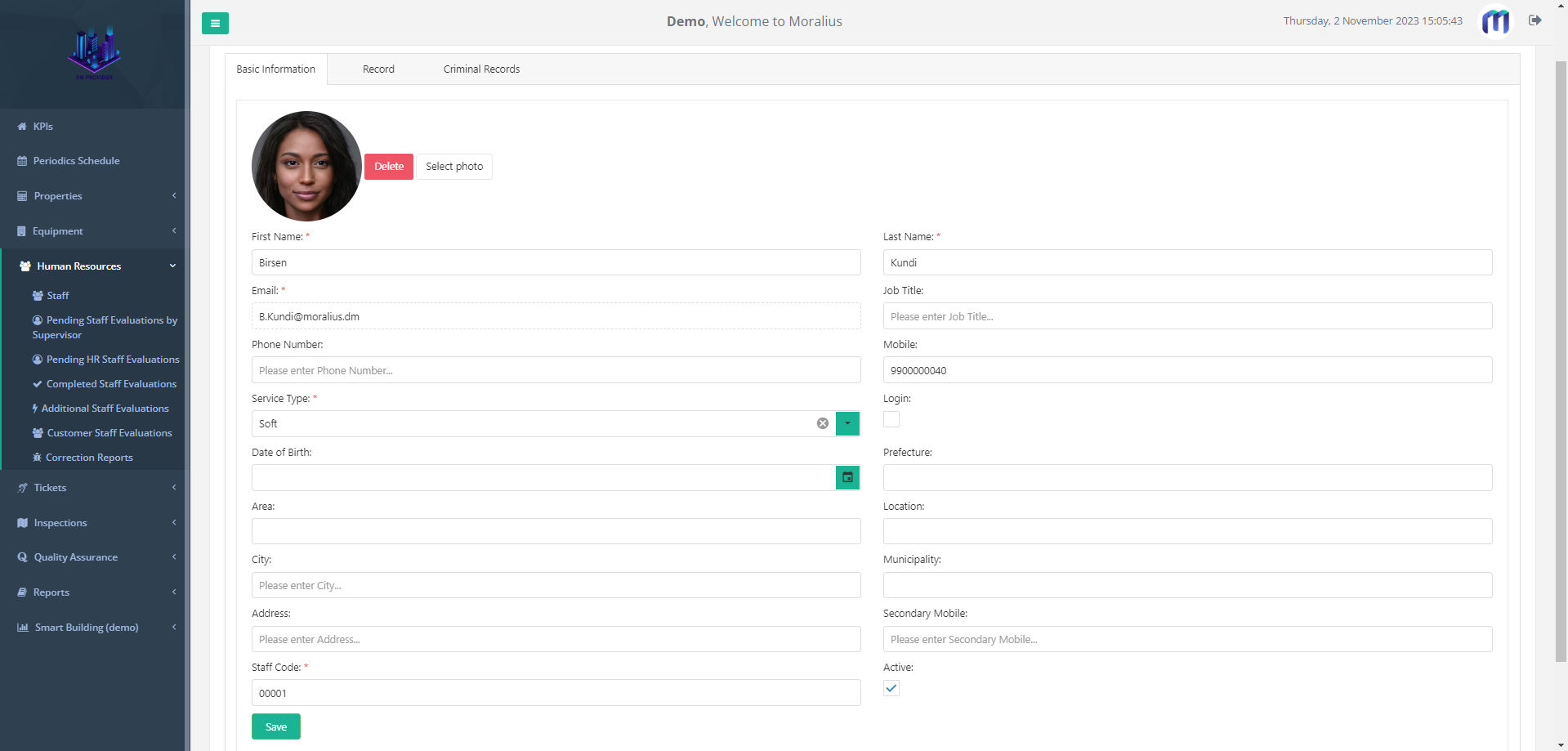Click the Email input field
The width and height of the screenshot is (1568, 751).
[x=556, y=316]
